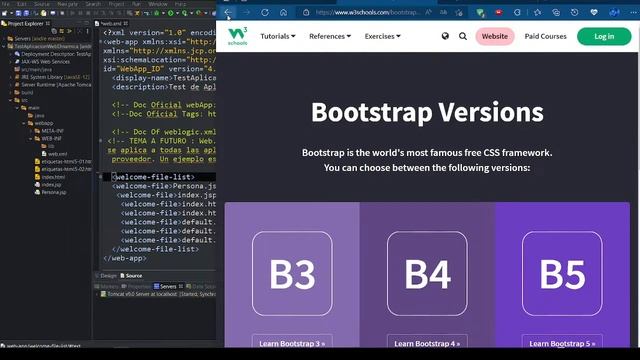Open browser Favorites star list
Image resolution: width=640 pixels, height=360 pixels.
pos(538,12)
